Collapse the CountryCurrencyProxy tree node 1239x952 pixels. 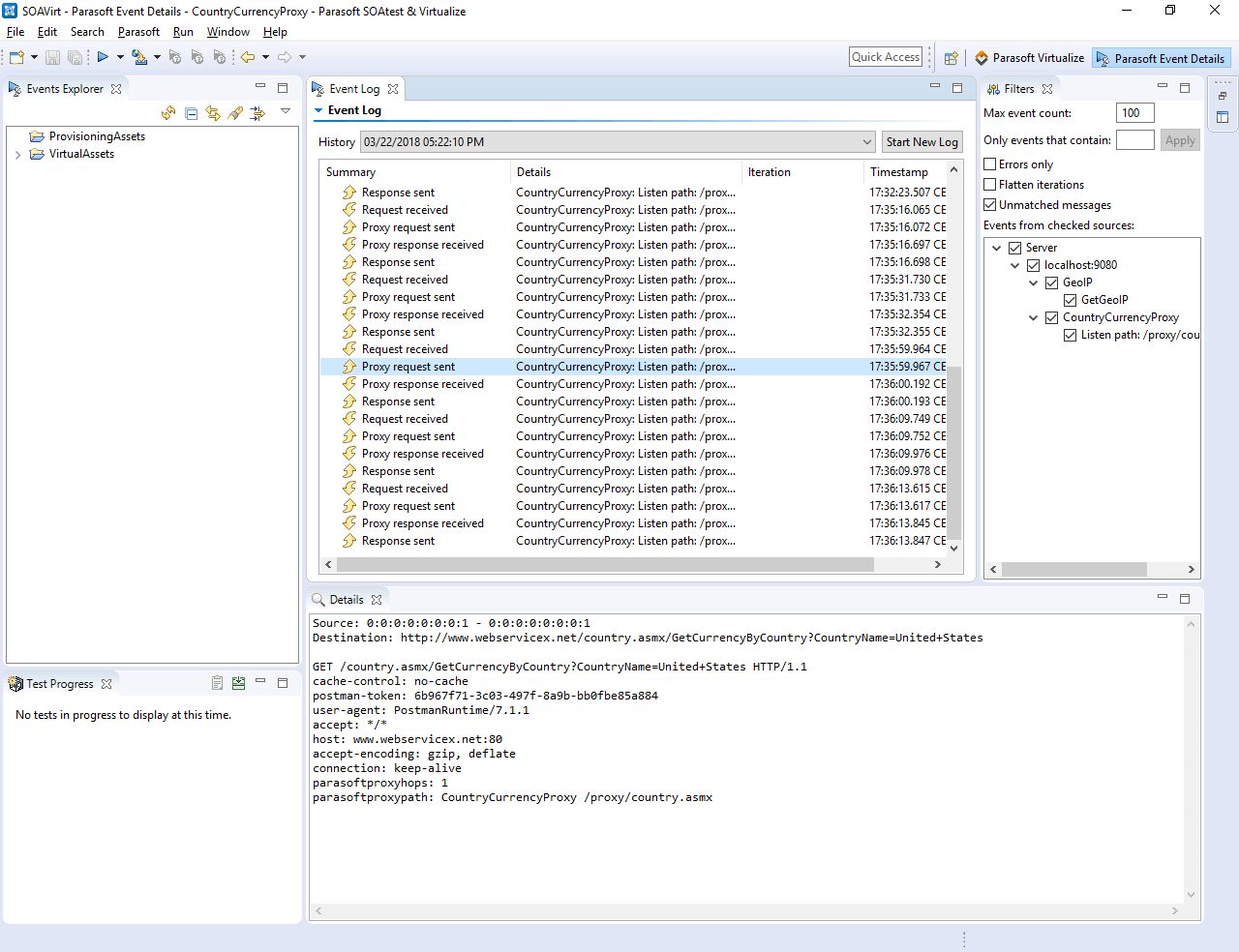point(1034,317)
